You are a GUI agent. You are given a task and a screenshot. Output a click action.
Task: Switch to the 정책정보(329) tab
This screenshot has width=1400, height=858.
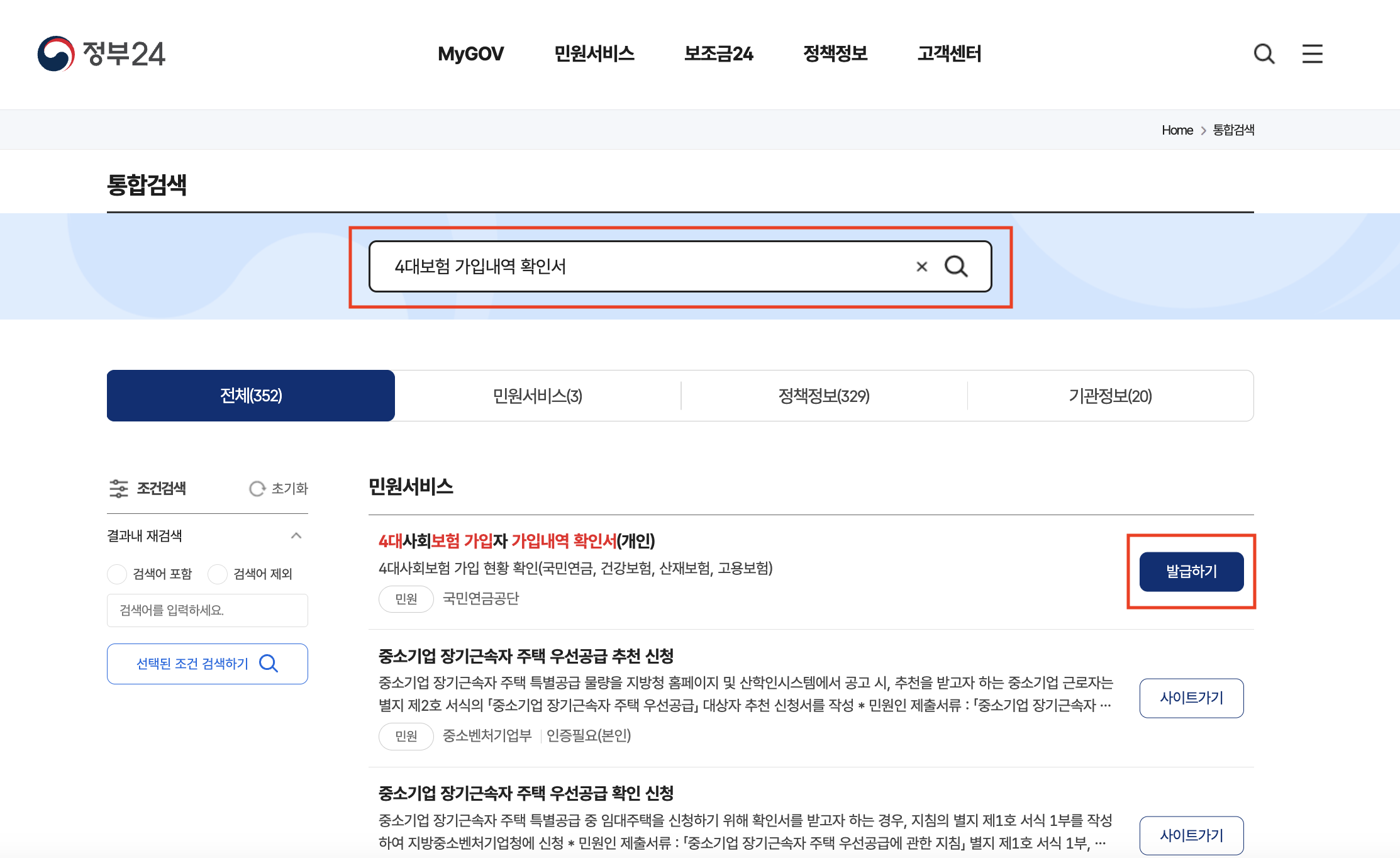(824, 396)
